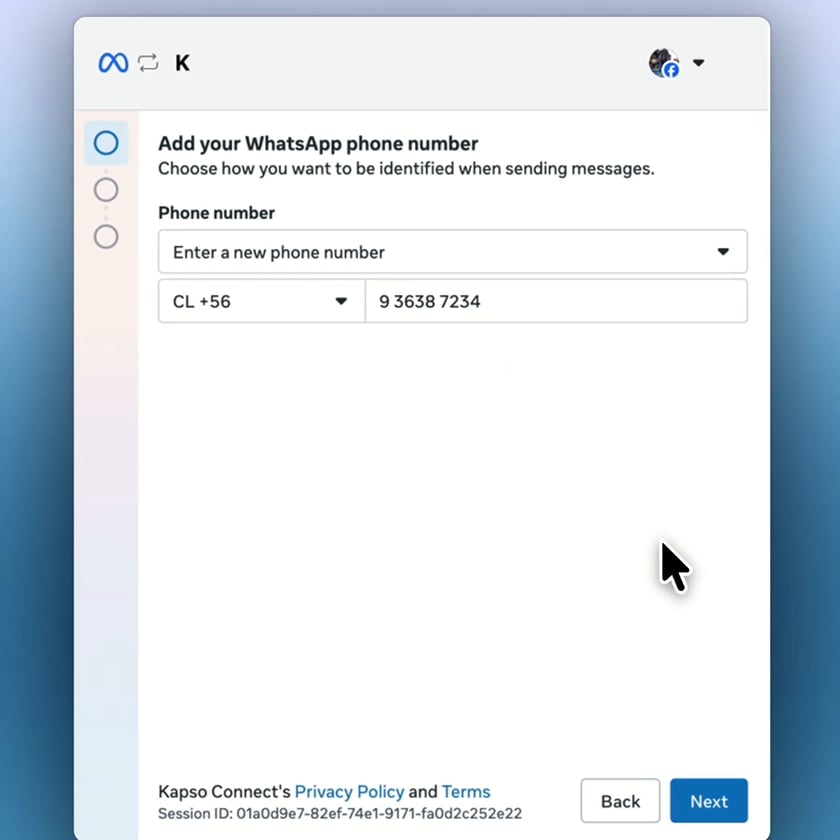Open the Facebook profile avatar
The image size is (840, 840).
664,63
